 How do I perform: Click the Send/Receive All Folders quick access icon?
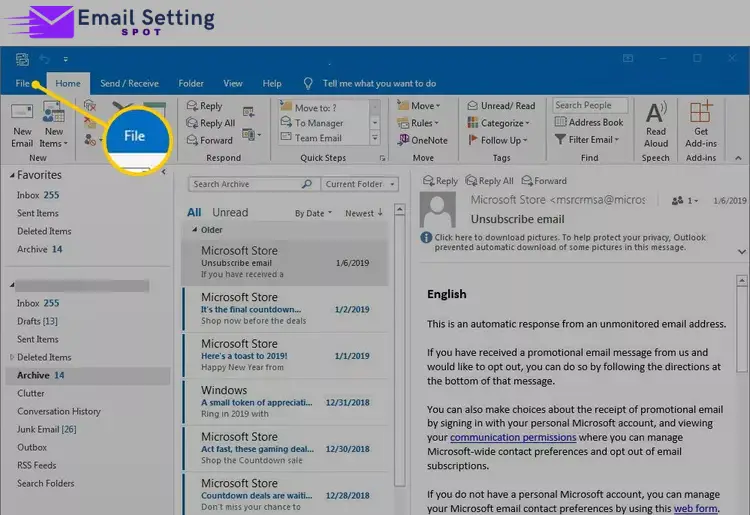(22, 59)
